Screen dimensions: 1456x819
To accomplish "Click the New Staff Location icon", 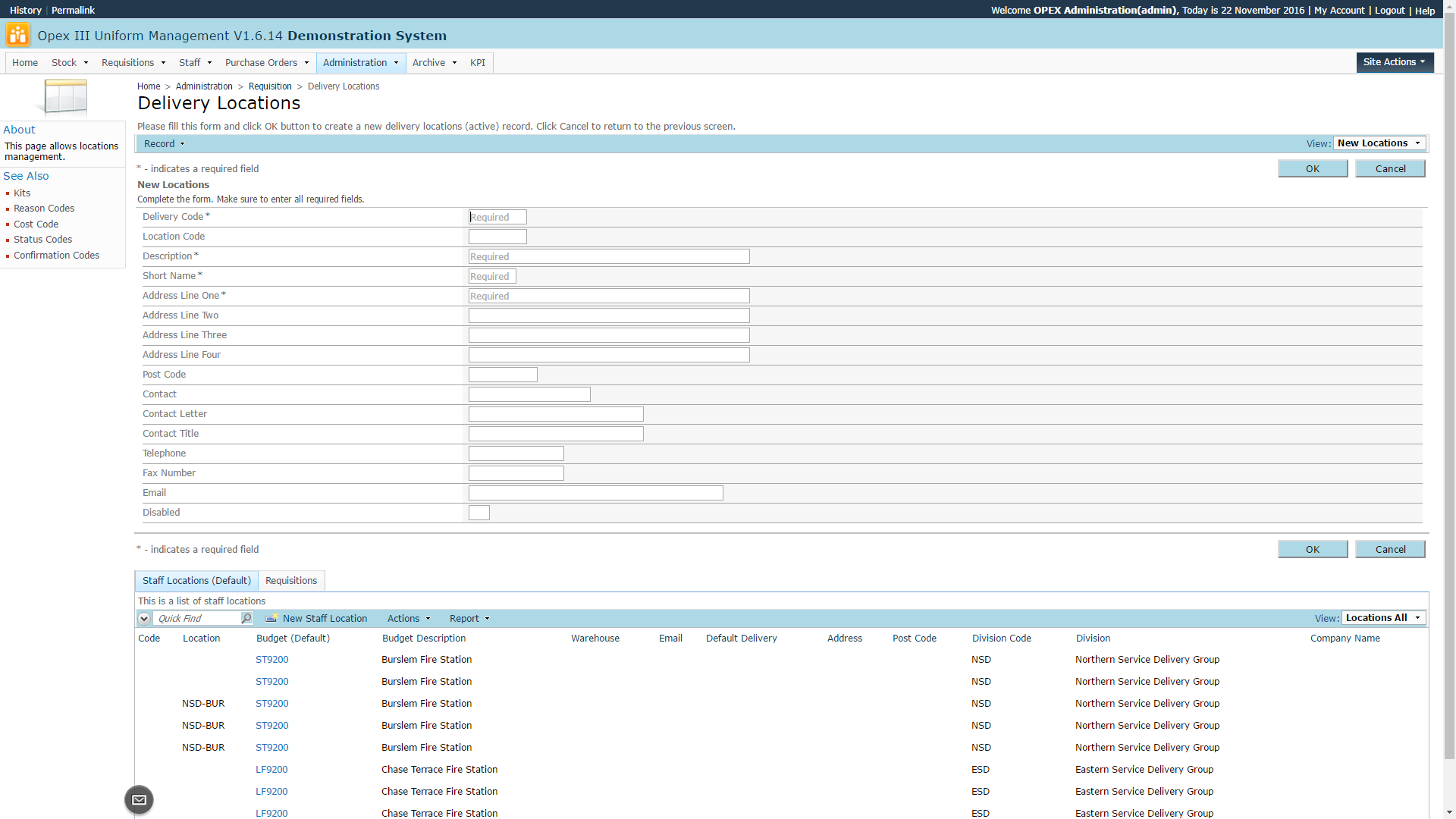I will click(271, 619).
